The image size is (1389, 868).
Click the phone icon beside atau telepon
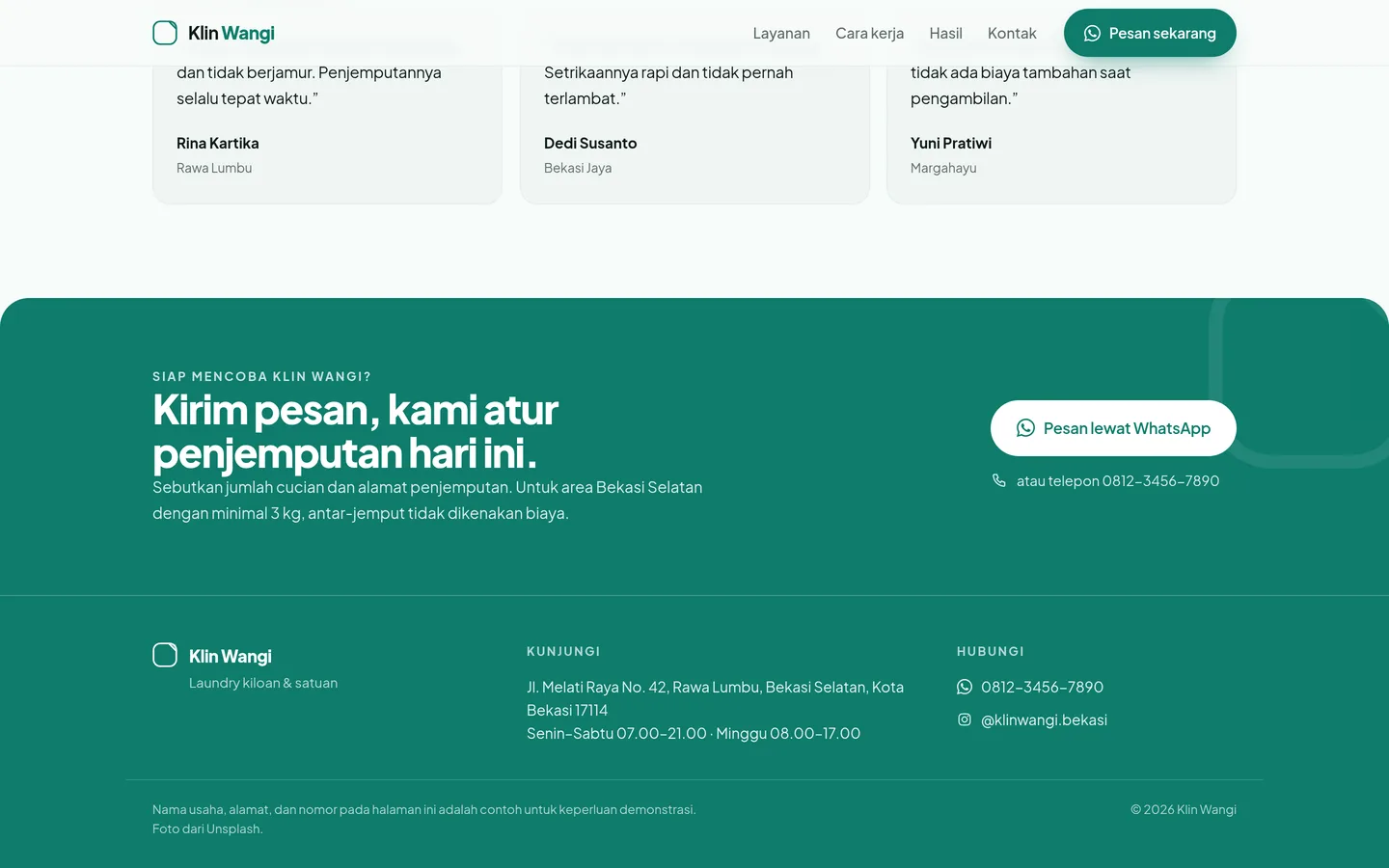[x=999, y=480]
